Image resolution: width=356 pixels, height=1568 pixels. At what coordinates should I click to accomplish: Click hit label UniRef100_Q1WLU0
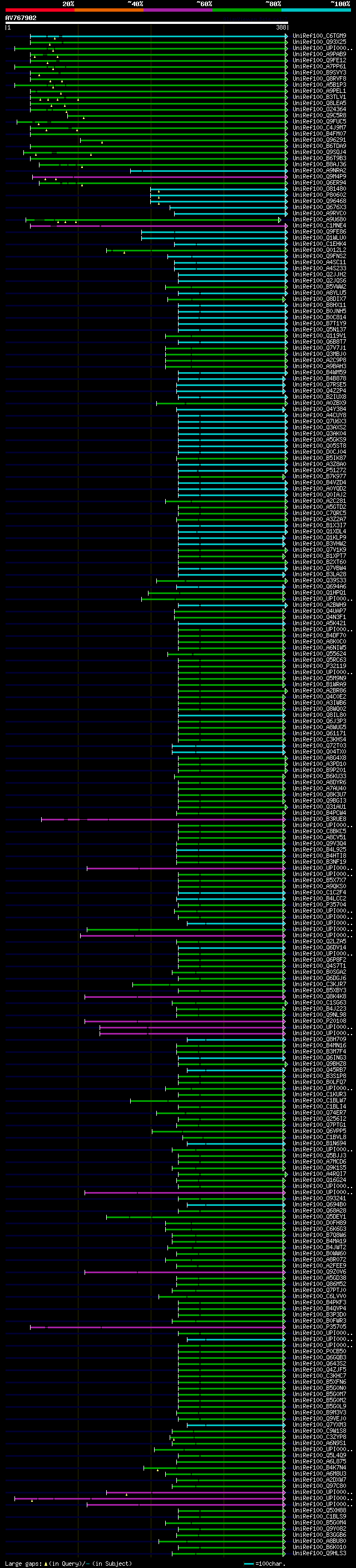(319, 238)
